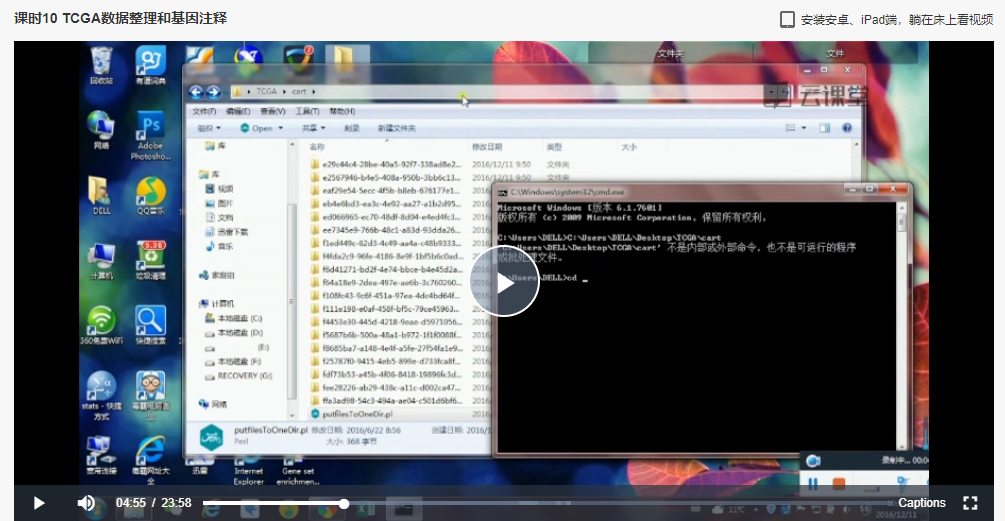Click 新建文件夹 in Explorer toolbar
Image resolution: width=1005 pixels, height=521 pixels.
tap(396, 128)
